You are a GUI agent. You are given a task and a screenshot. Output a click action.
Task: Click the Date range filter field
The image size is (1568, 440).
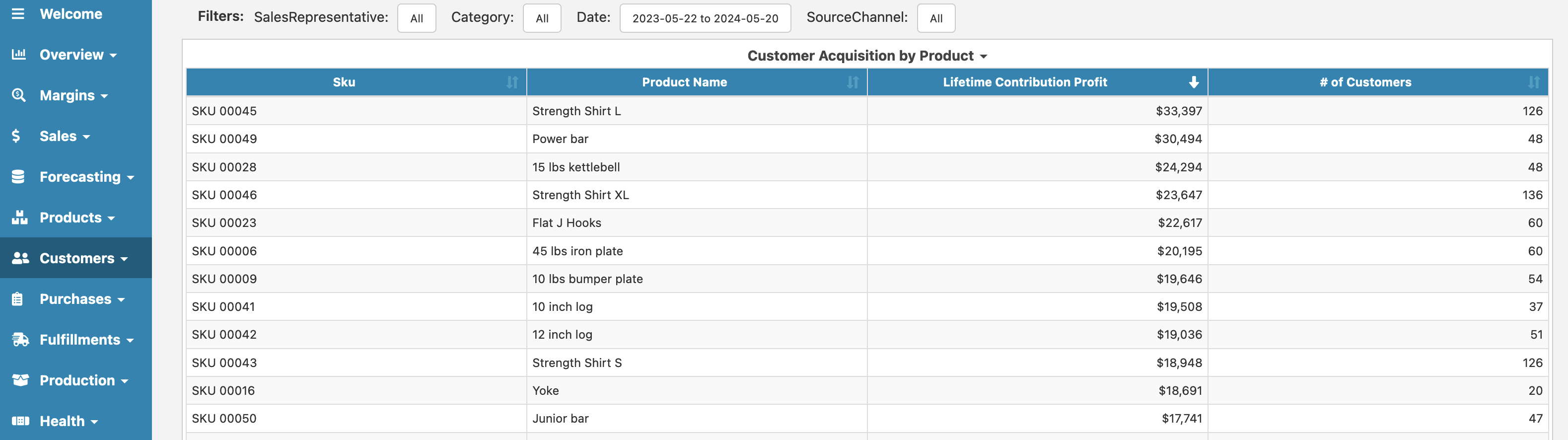point(705,18)
